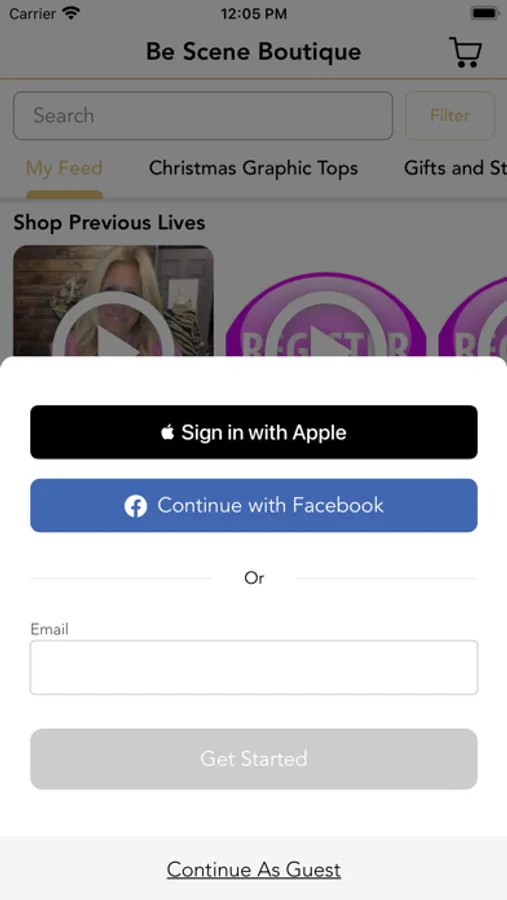Play the first previous live video
Screen dimensions: 507x900
click(113, 301)
